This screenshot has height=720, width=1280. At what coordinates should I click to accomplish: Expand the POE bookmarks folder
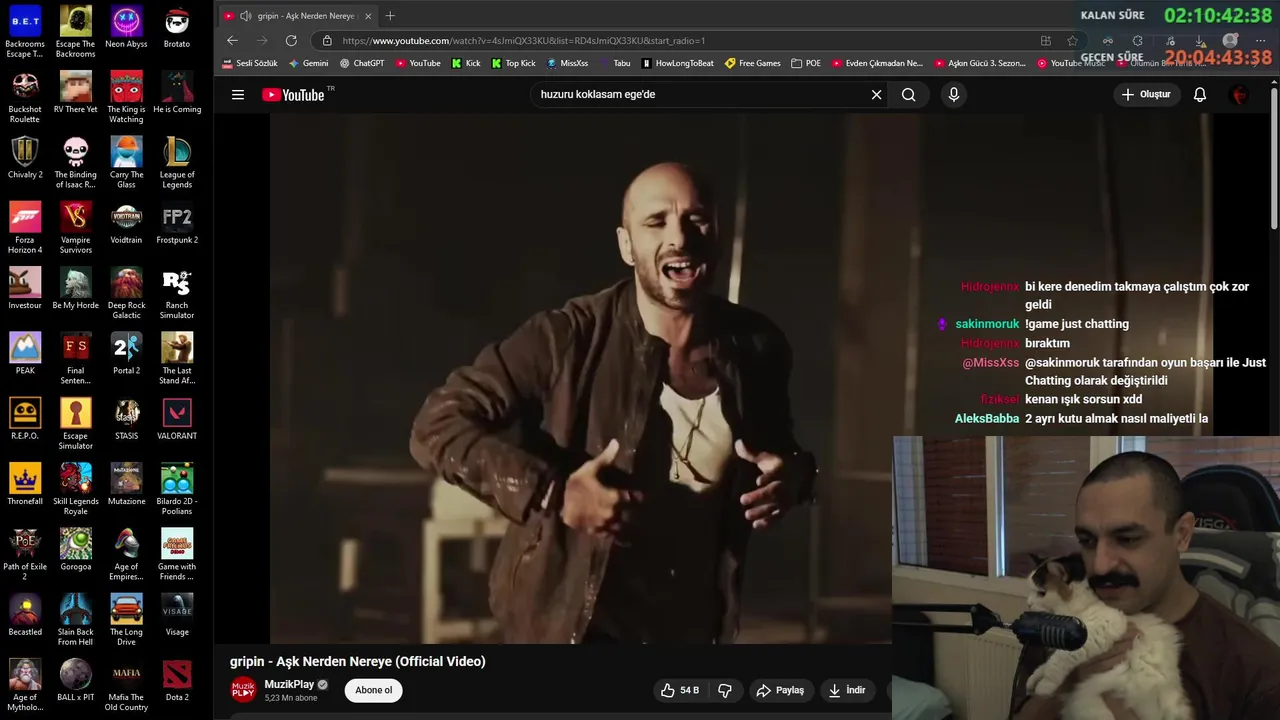coord(805,63)
